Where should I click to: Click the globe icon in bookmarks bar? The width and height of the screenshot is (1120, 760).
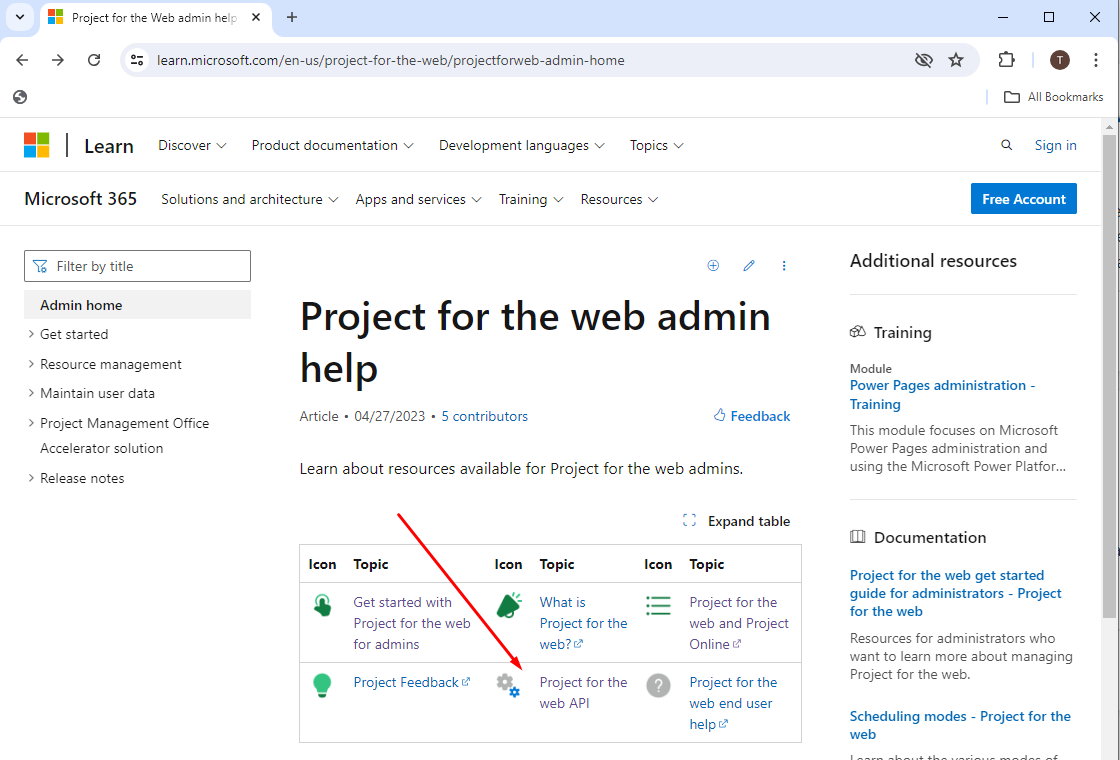click(x=20, y=97)
